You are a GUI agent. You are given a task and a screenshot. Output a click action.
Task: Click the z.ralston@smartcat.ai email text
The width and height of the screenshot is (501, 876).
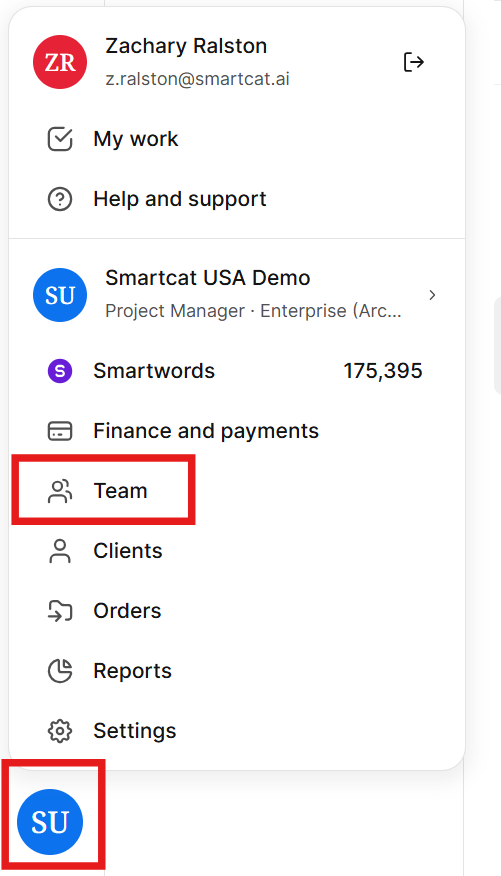(x=198, y=79)
